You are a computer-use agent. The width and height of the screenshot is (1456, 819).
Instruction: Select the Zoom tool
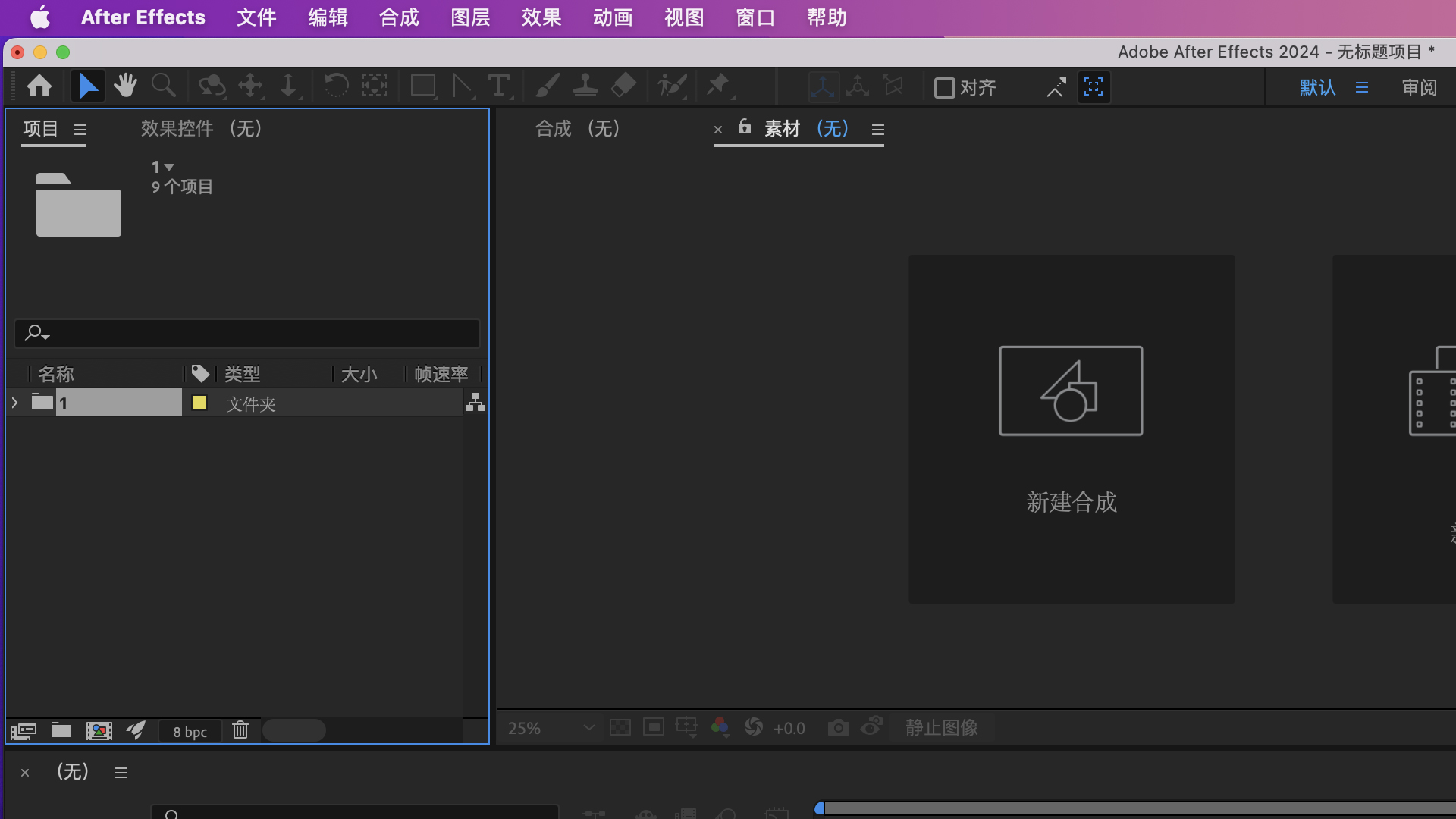163,86
